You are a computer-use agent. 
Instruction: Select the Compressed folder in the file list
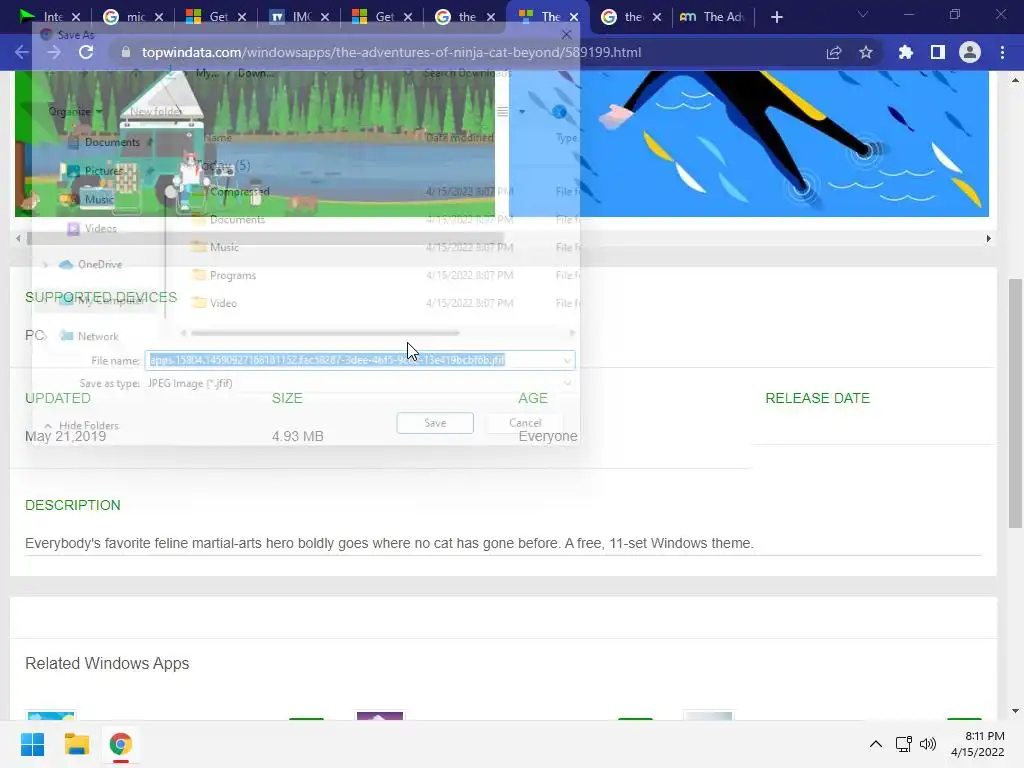pyautogui.click(x=240, y=191)
